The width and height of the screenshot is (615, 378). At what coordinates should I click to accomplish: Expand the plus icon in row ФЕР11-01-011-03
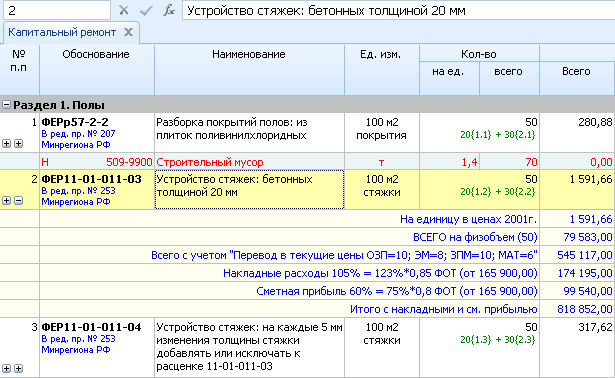point(6,201)
